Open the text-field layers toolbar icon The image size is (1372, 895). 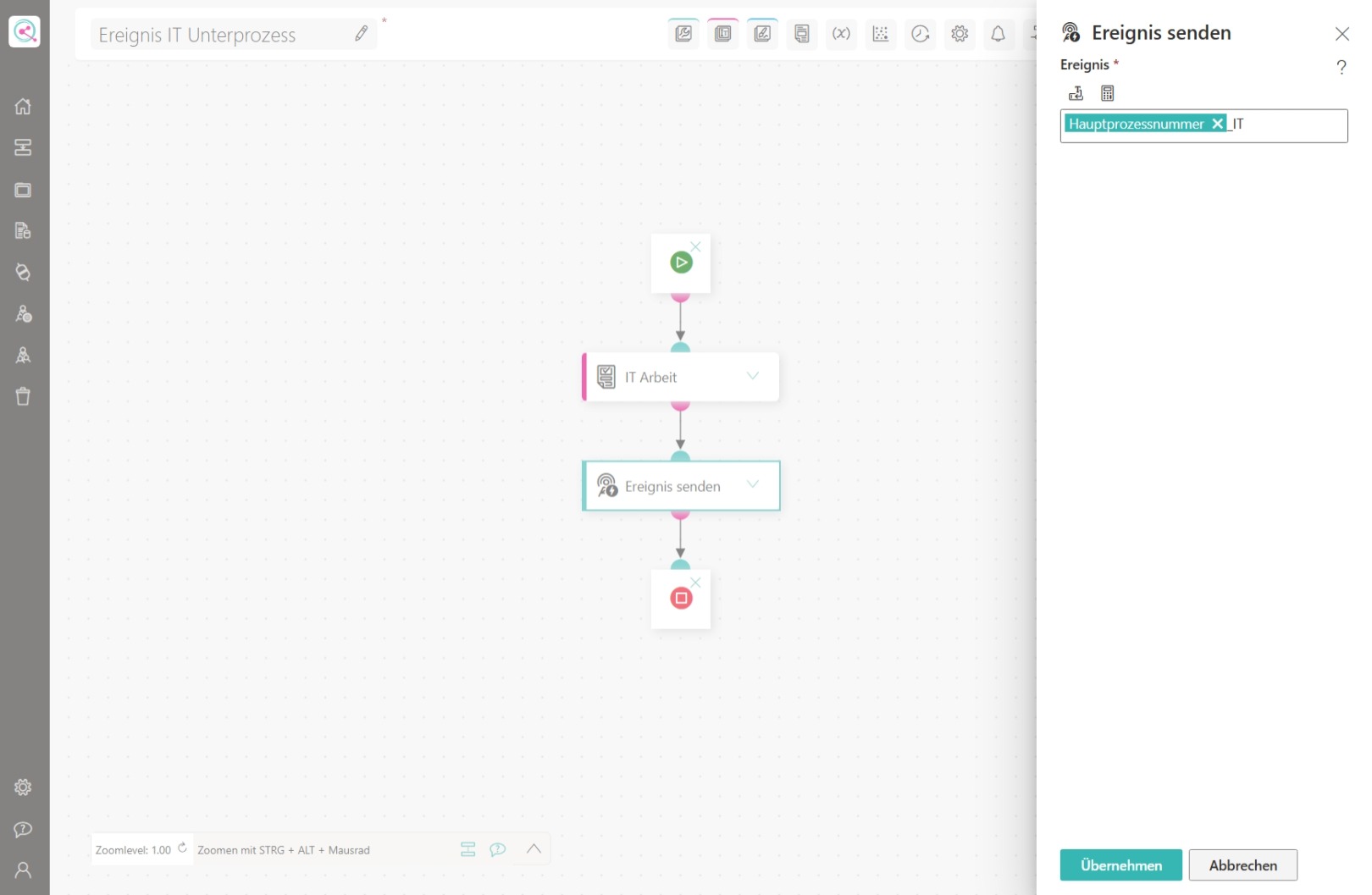[722, 34]
